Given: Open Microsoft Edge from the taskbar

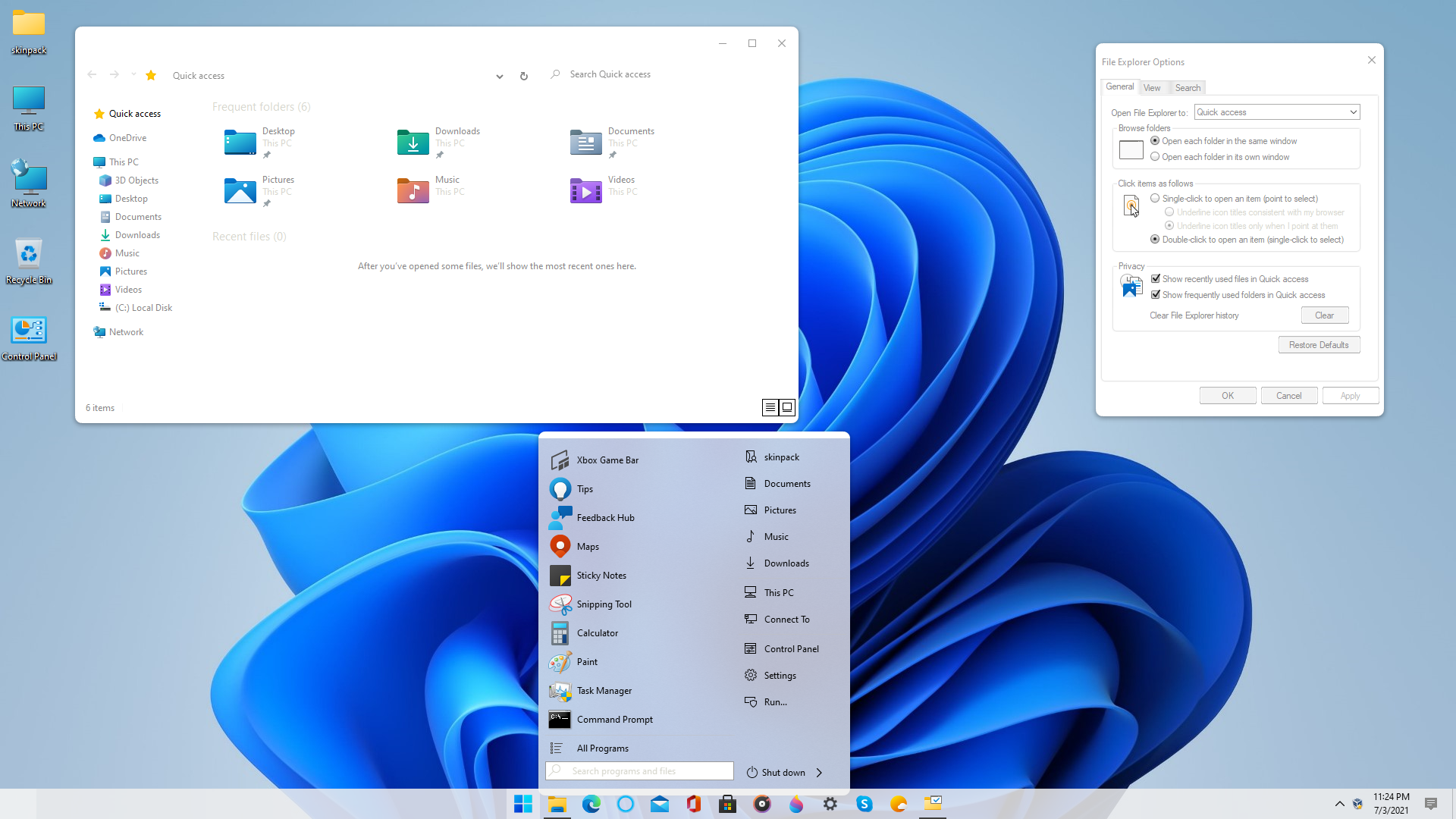Looking at the screenshot, I should [x=591, y=804].
